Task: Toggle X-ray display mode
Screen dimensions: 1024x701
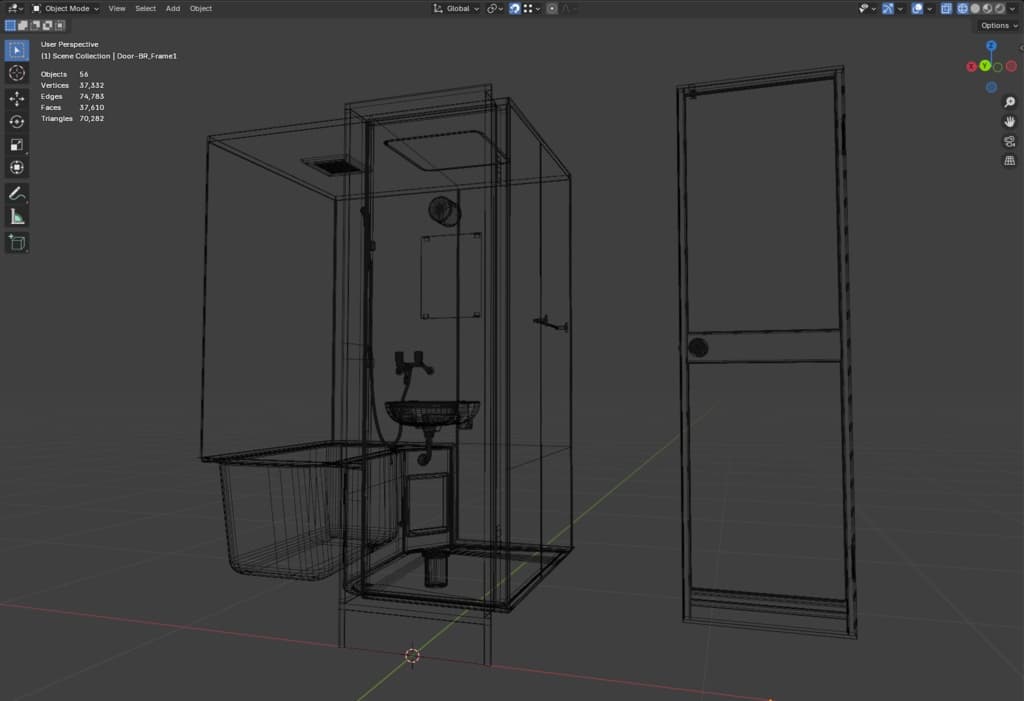Action: pyautogui.click(x=946, y=8)
